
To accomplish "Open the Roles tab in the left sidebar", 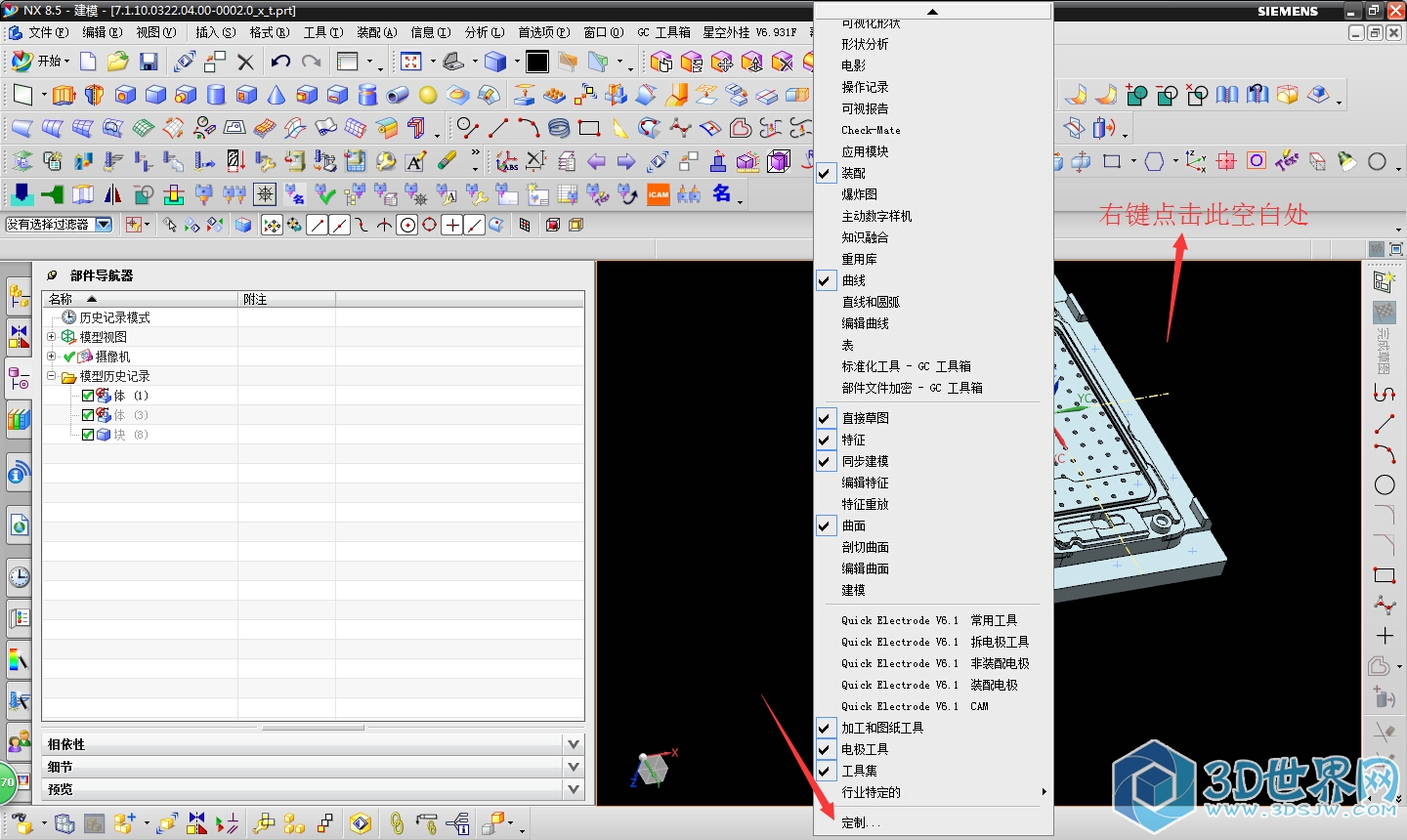I will click(19, 743).
